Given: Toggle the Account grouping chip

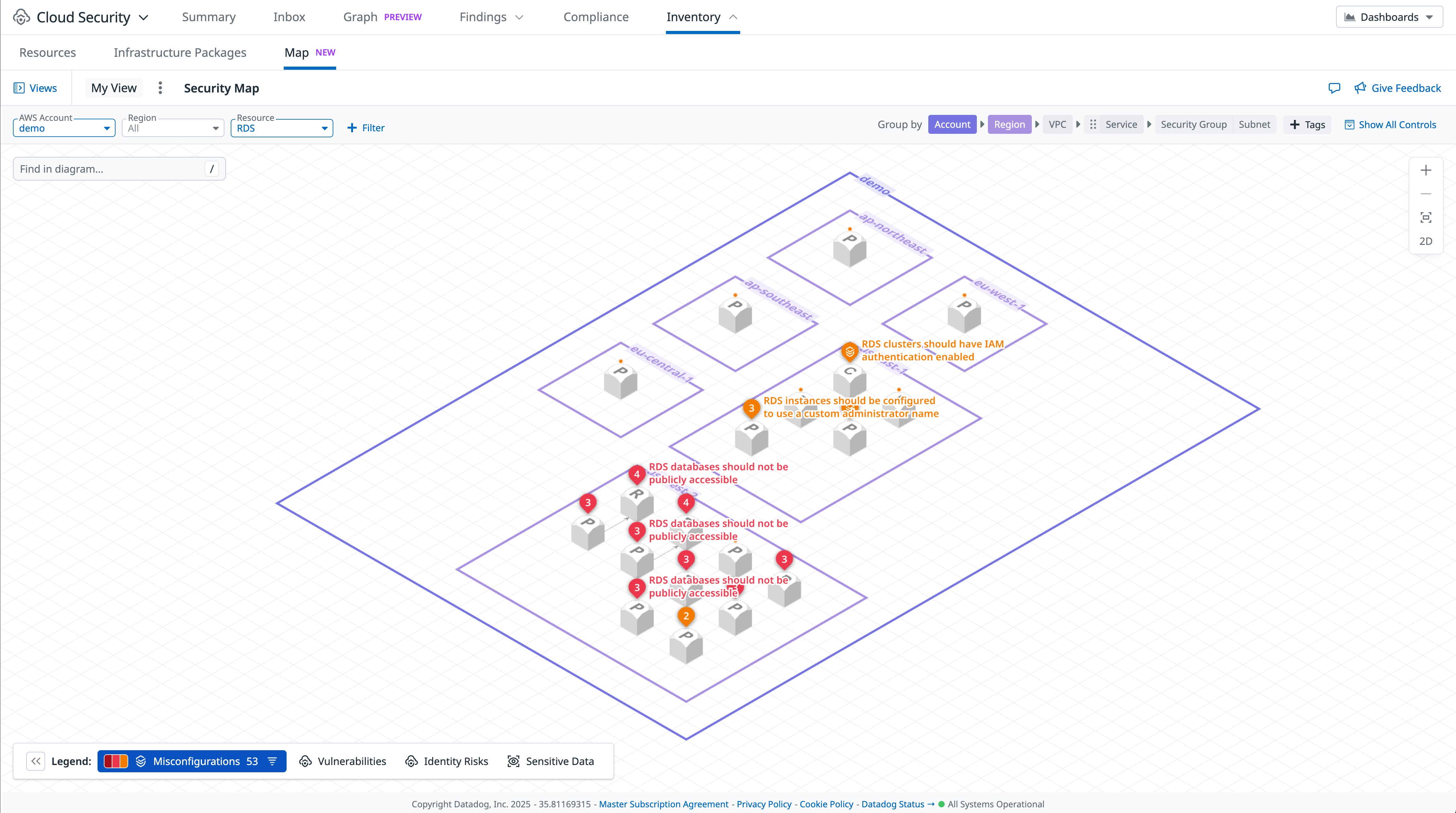Looking at the screenshot, I should [x=952, y=124].
